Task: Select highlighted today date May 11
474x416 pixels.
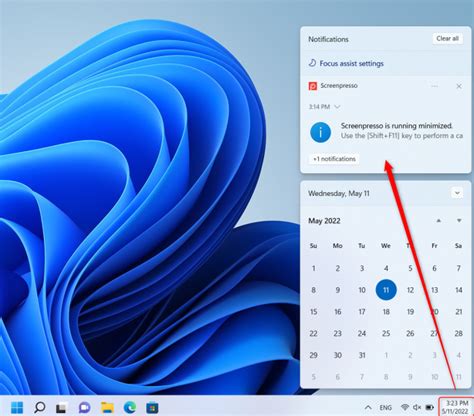Action: click(x=386, y=290)
